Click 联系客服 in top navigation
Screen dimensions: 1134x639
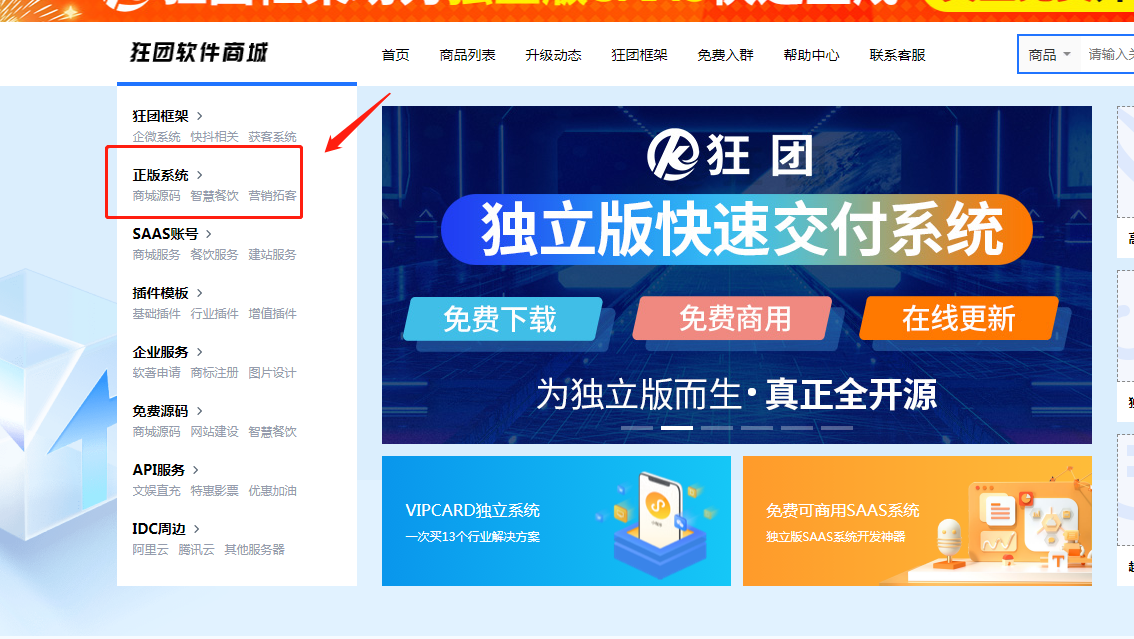click(x=898, y=55)
